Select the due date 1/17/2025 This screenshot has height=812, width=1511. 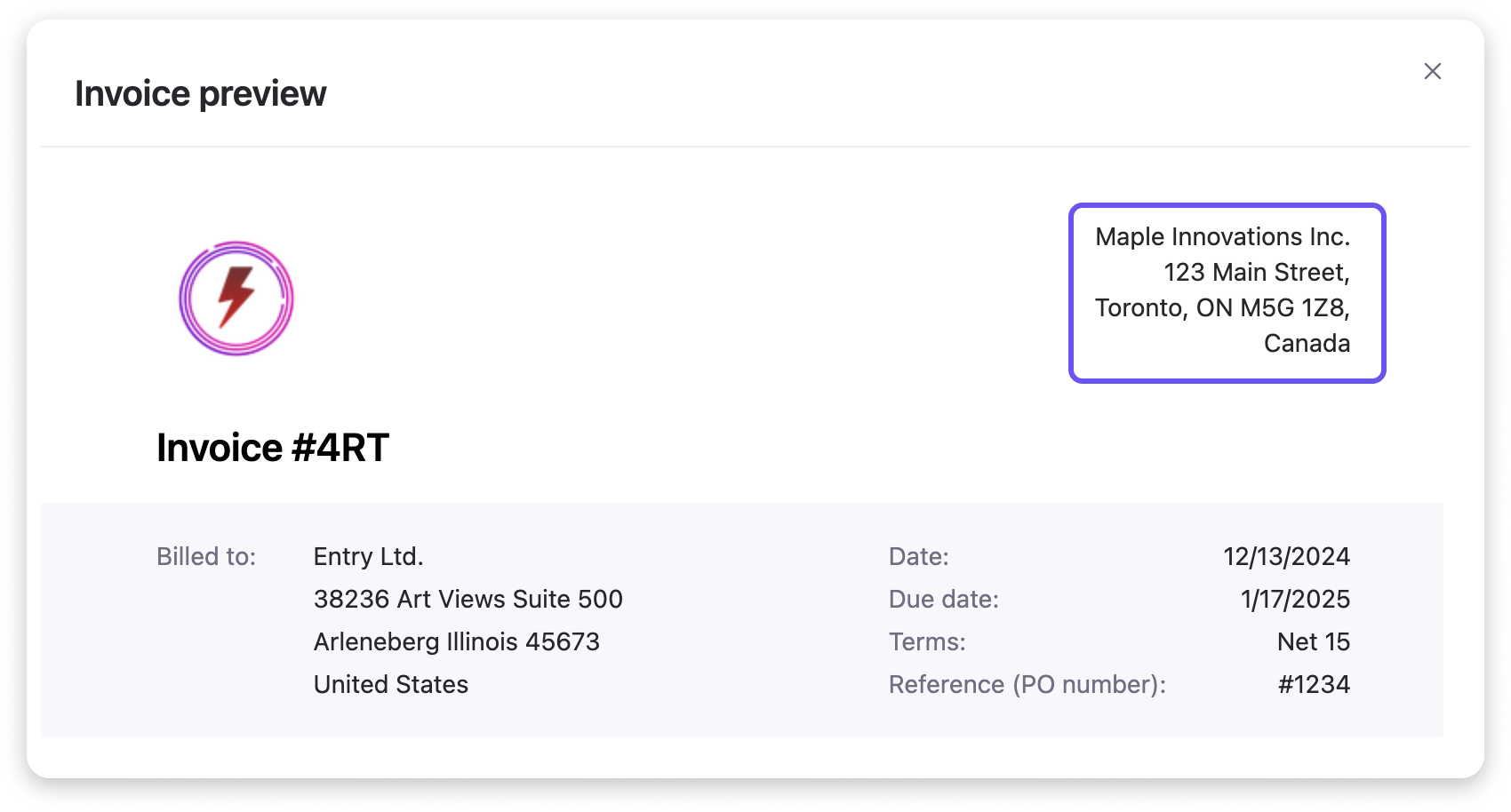tap(1295, 599)
